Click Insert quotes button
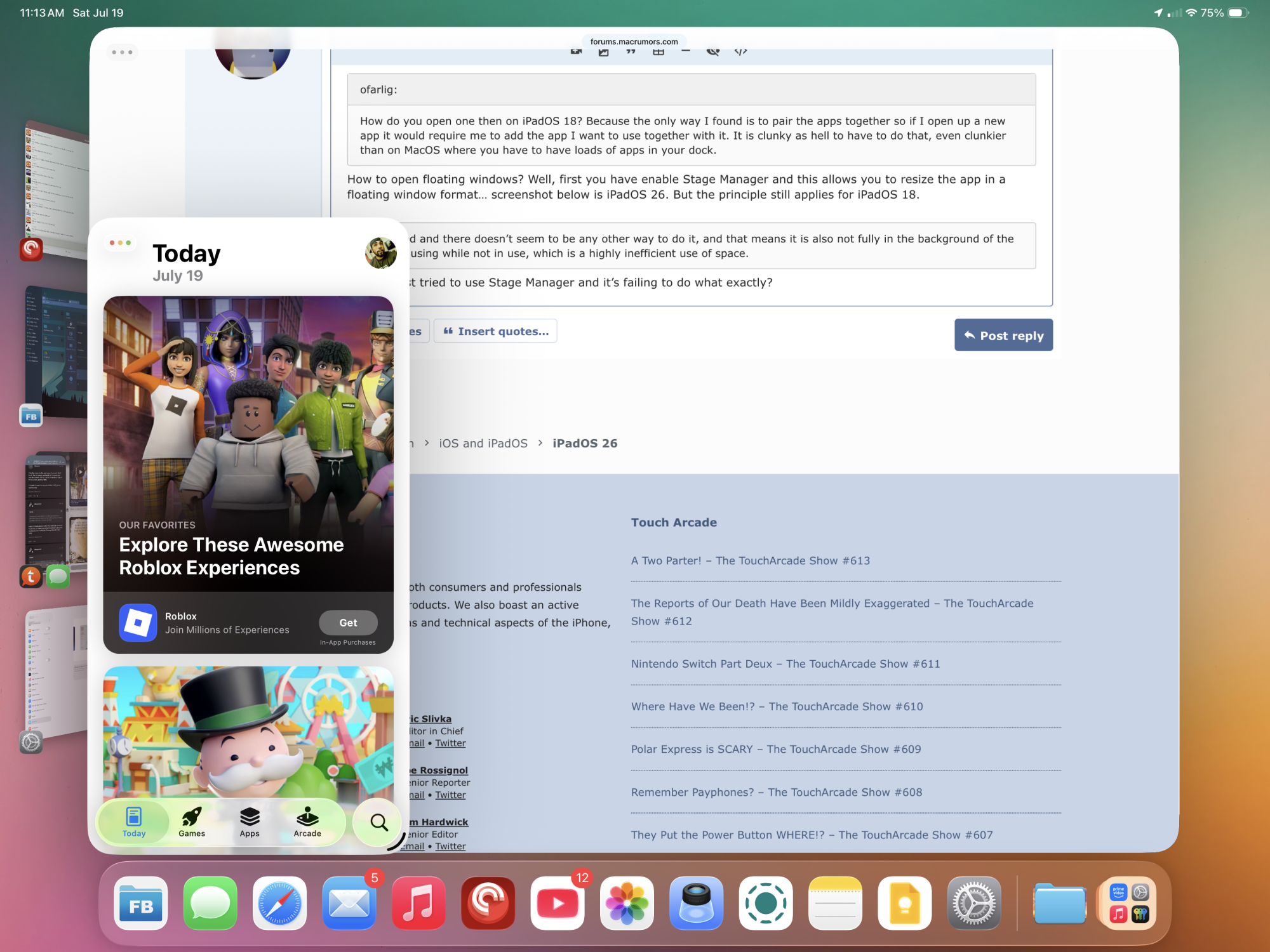1270x952 pixels. [495, 331]
